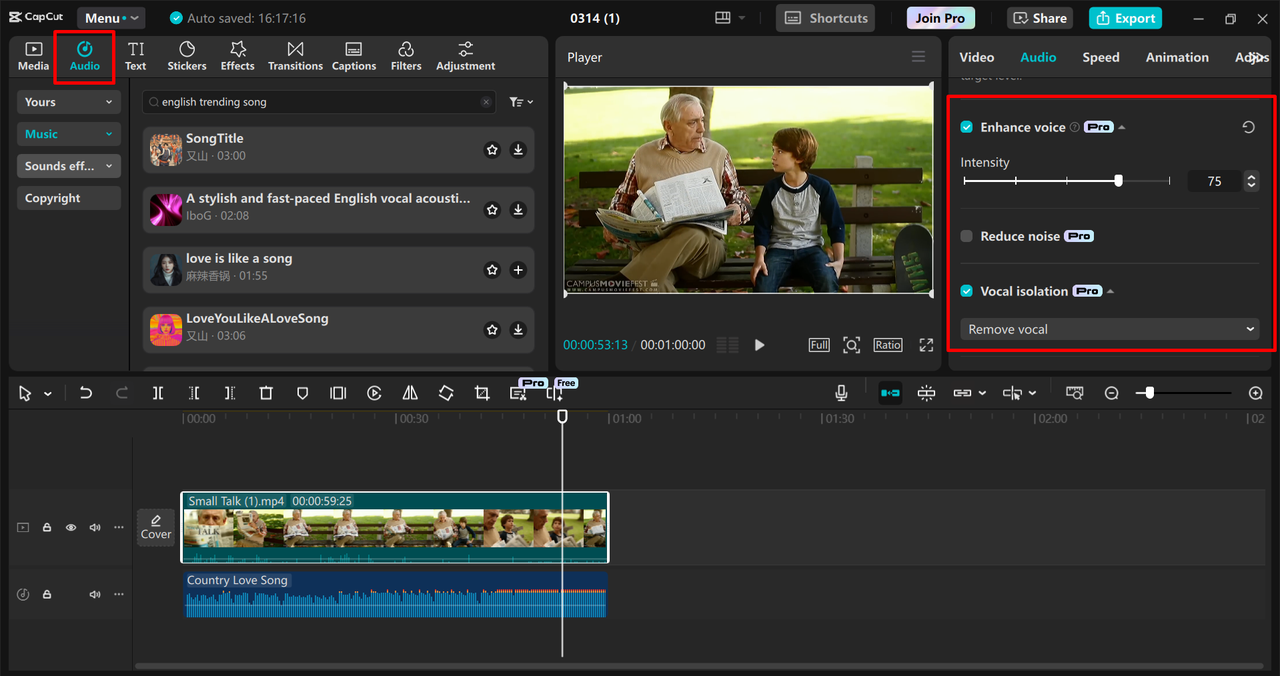Screen dimensions: 1280x676
Task: Click the Split clip icon
Action: (157, 393)
